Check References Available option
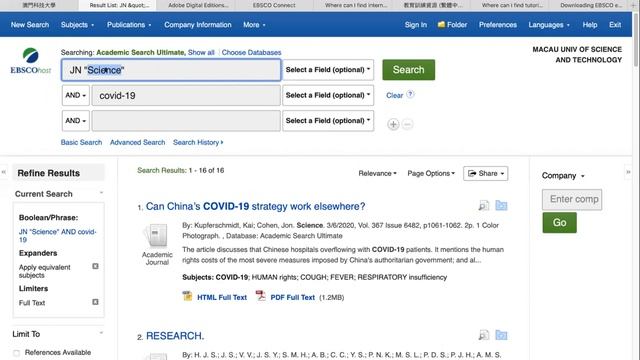Image resolution: width=640 pixels, height=360 pixels. tap(16, 353)
